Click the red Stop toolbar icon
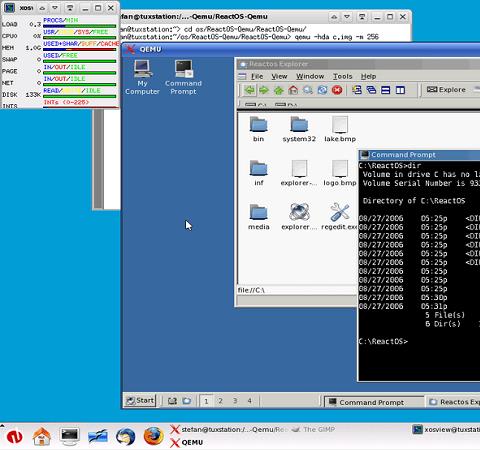This screenshot has height=450, width=480. (337, 90)
